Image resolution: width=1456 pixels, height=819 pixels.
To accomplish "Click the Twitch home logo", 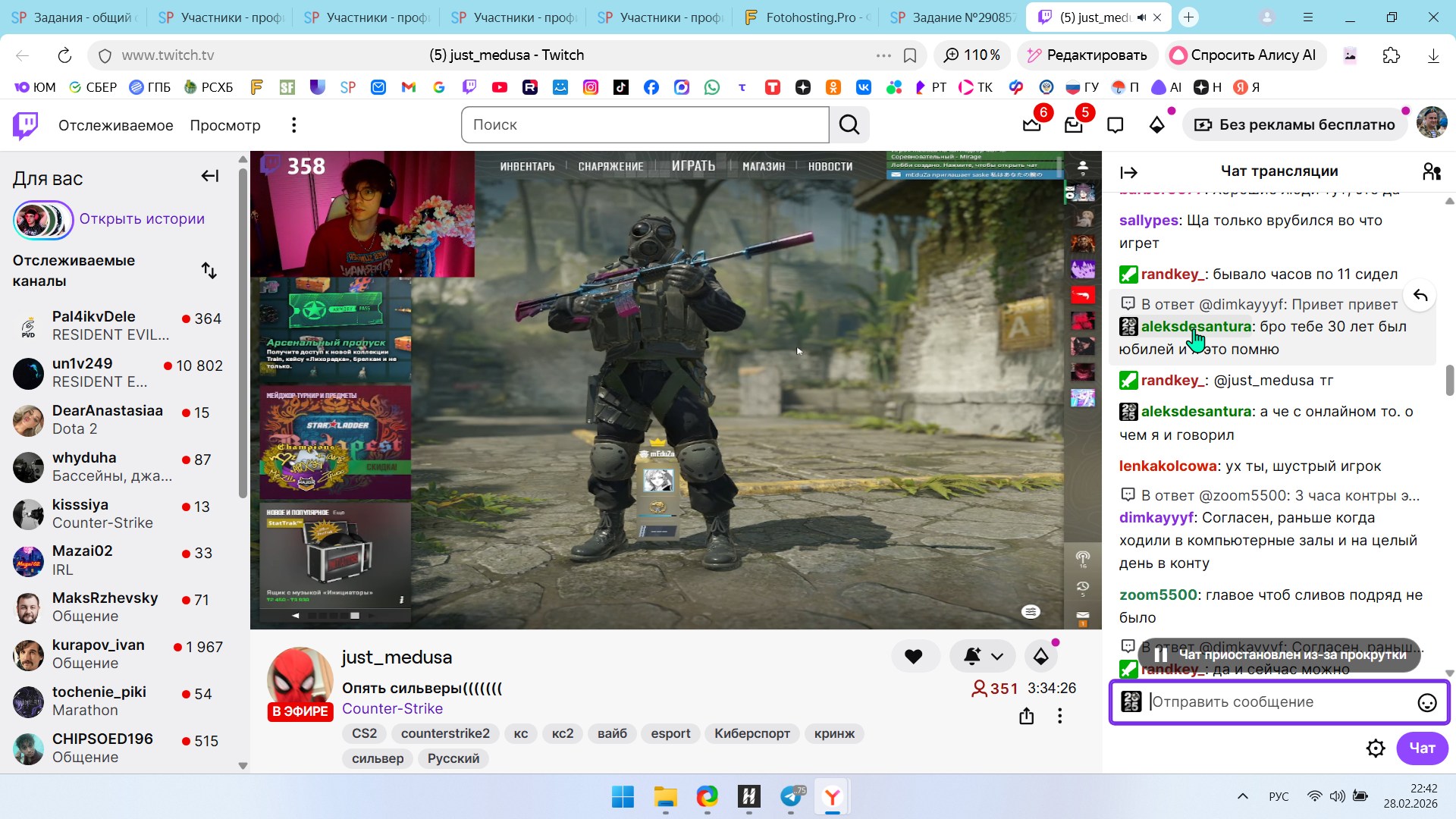I will click(26, 125).
